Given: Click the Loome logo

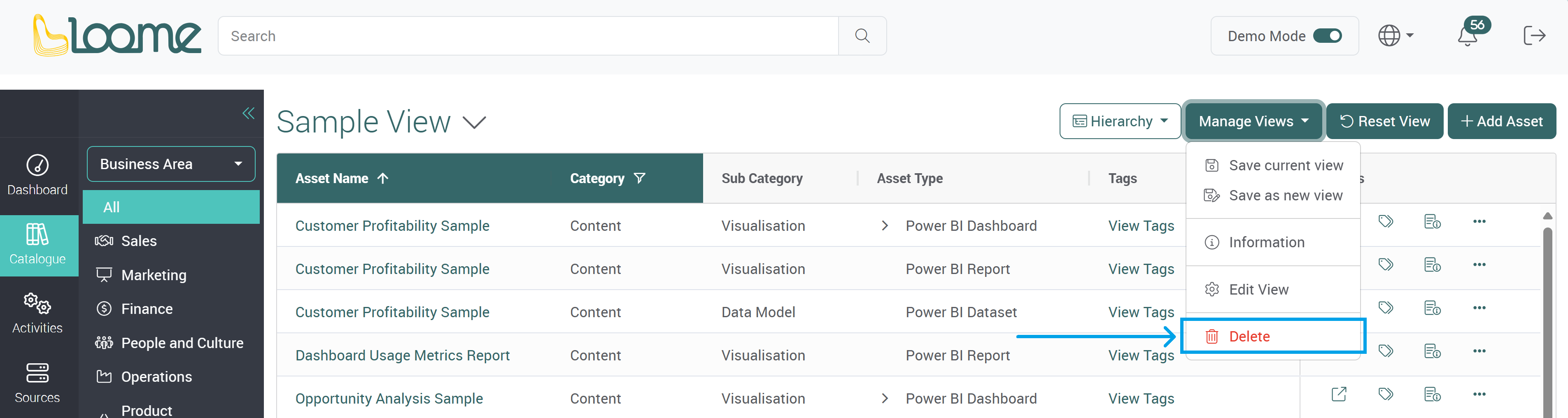Looking at the screenshot, I should click(x=117, y=35).
